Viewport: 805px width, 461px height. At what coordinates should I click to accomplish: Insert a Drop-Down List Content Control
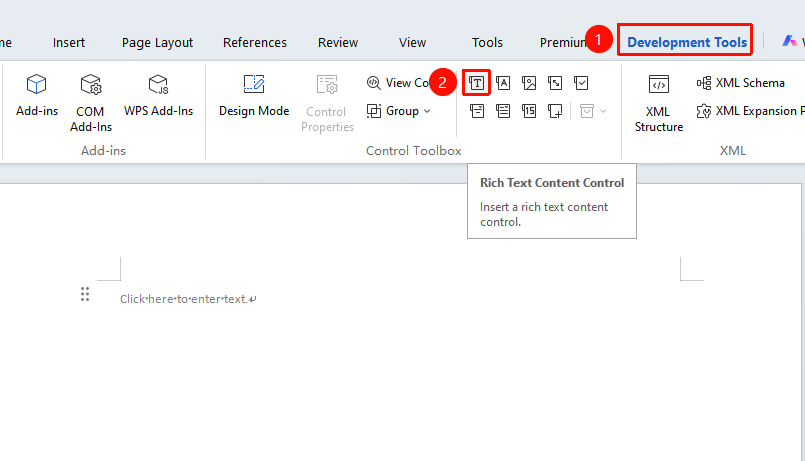[503, 110]
